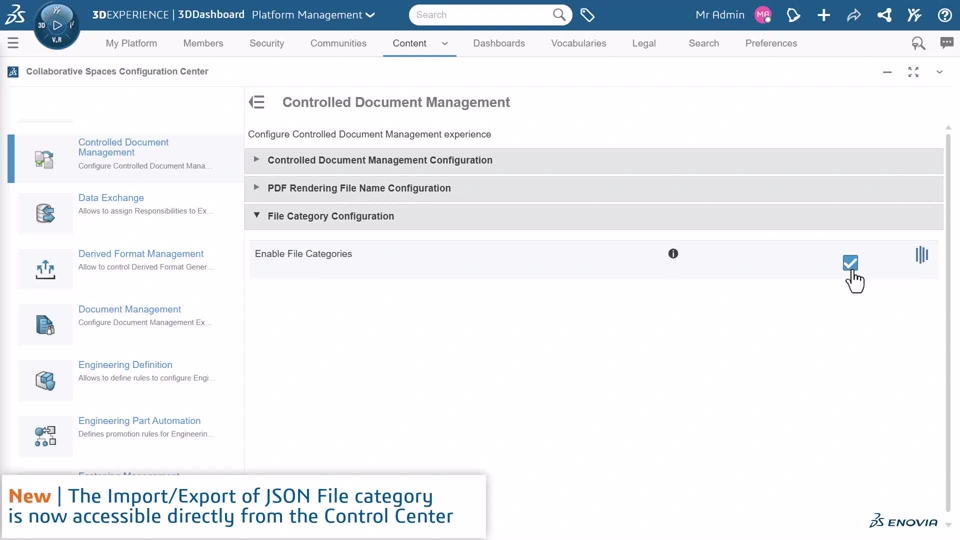Click the Mr Admin user name
Screen dimensions: 960x540
(x=720, y=15)
